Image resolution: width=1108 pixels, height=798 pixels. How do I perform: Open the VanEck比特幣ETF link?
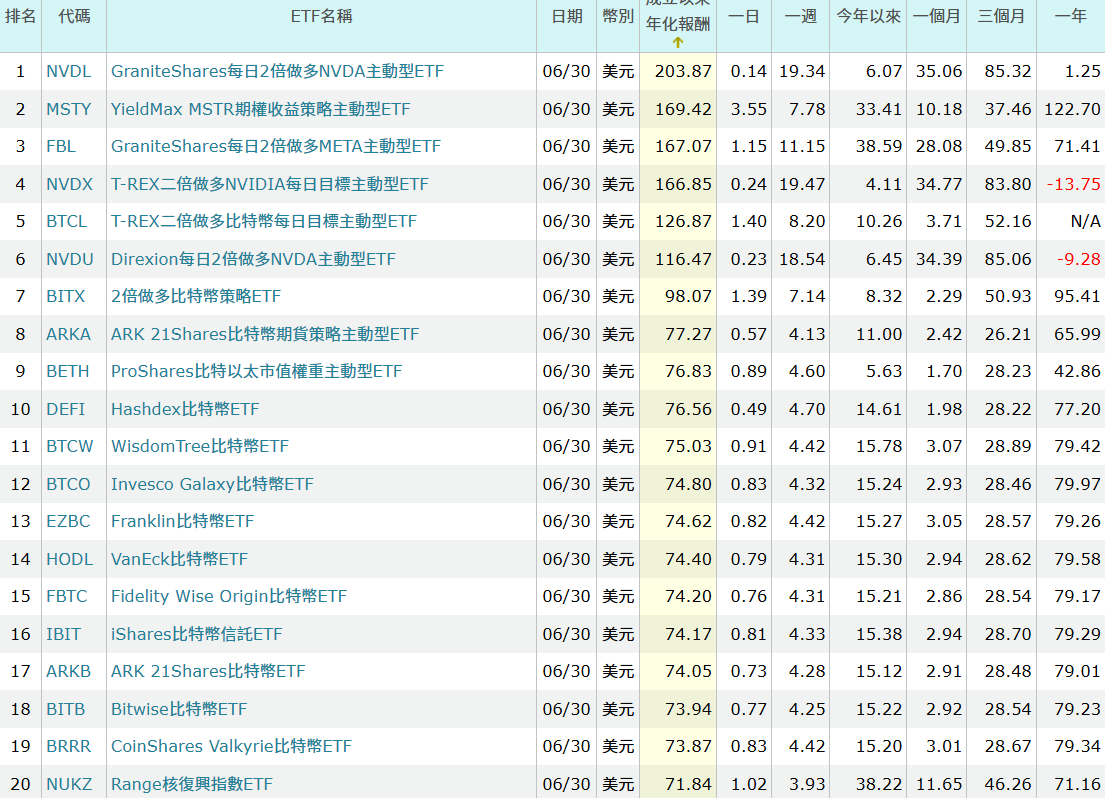(179, 559)
